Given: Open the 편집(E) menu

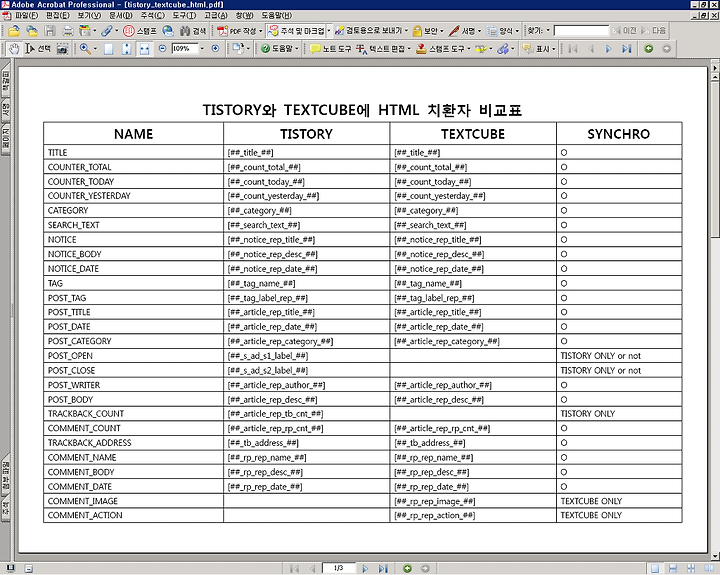Looking at the screenshot, I should (x=57, y=16).
